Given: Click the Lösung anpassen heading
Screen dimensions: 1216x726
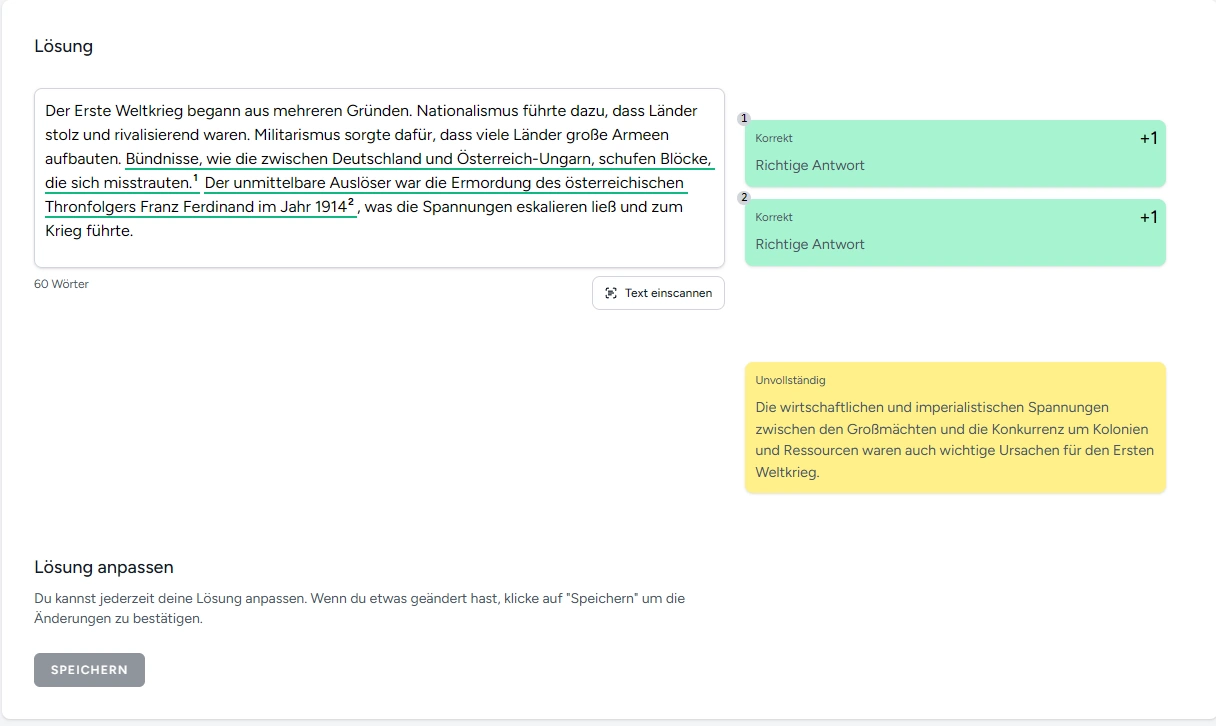Looking at the screenshot, I should pyautogui.click(x=104, y=567).
